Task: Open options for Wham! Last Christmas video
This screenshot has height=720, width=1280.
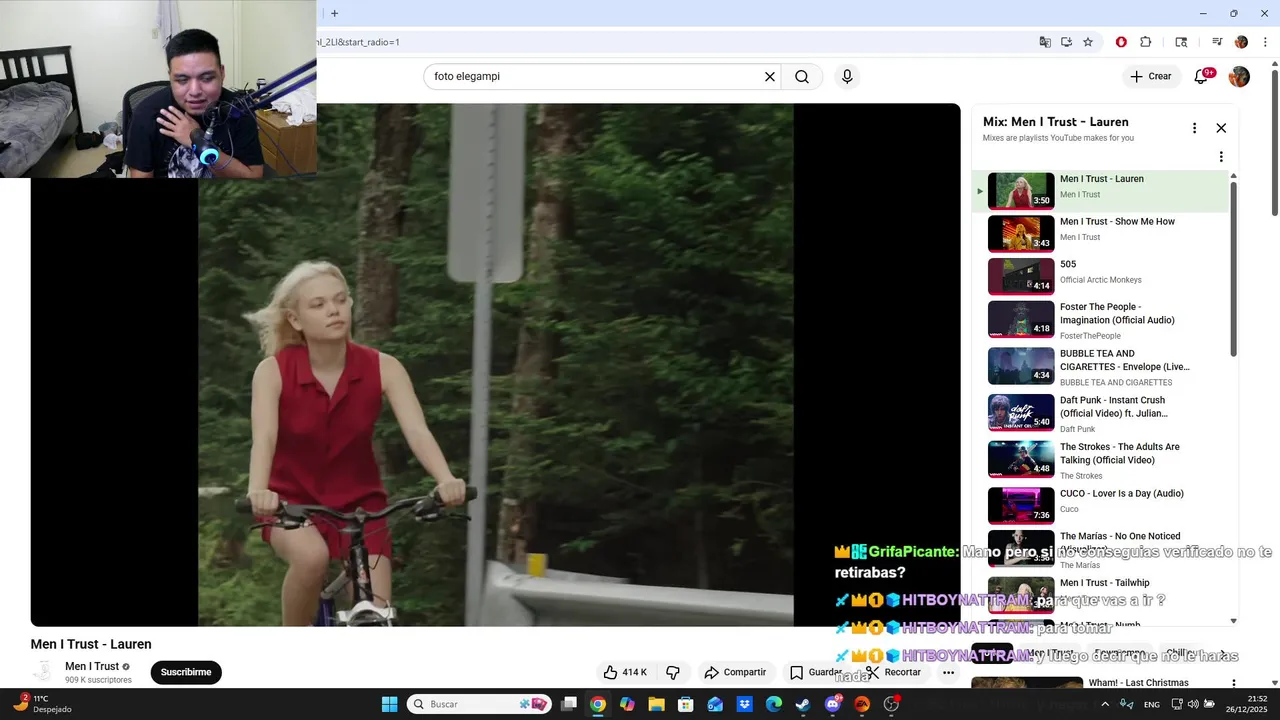Action: (1233, 684)
